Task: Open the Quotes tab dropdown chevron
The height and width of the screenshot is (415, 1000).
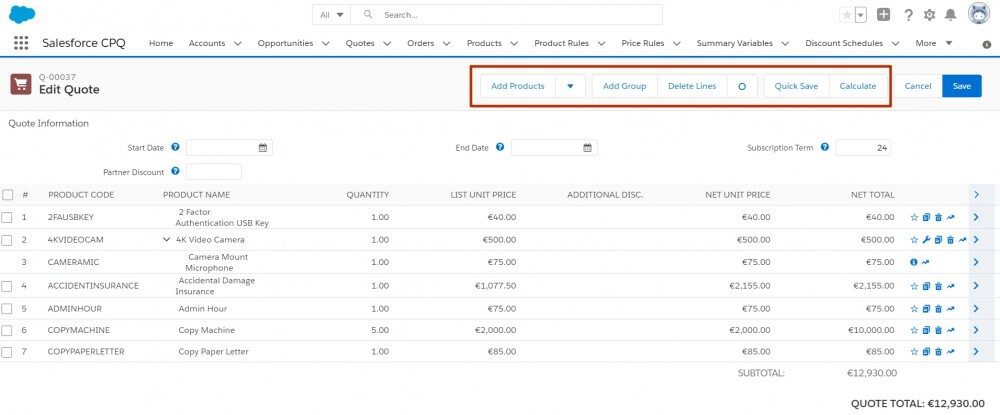Action: tap(386, 43)
